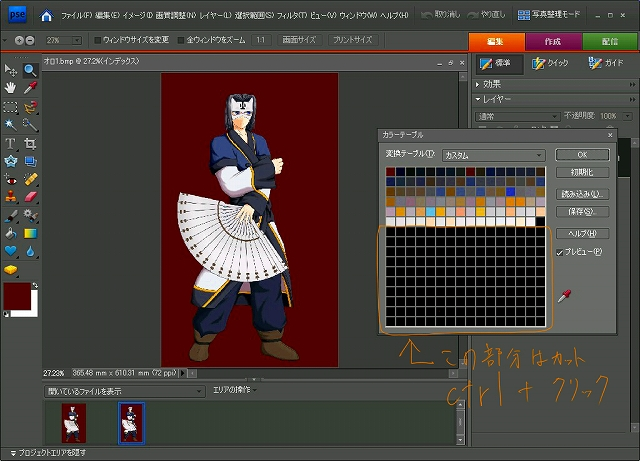Toggle the プレビュー checkbox in Color Table

point(562,252)
